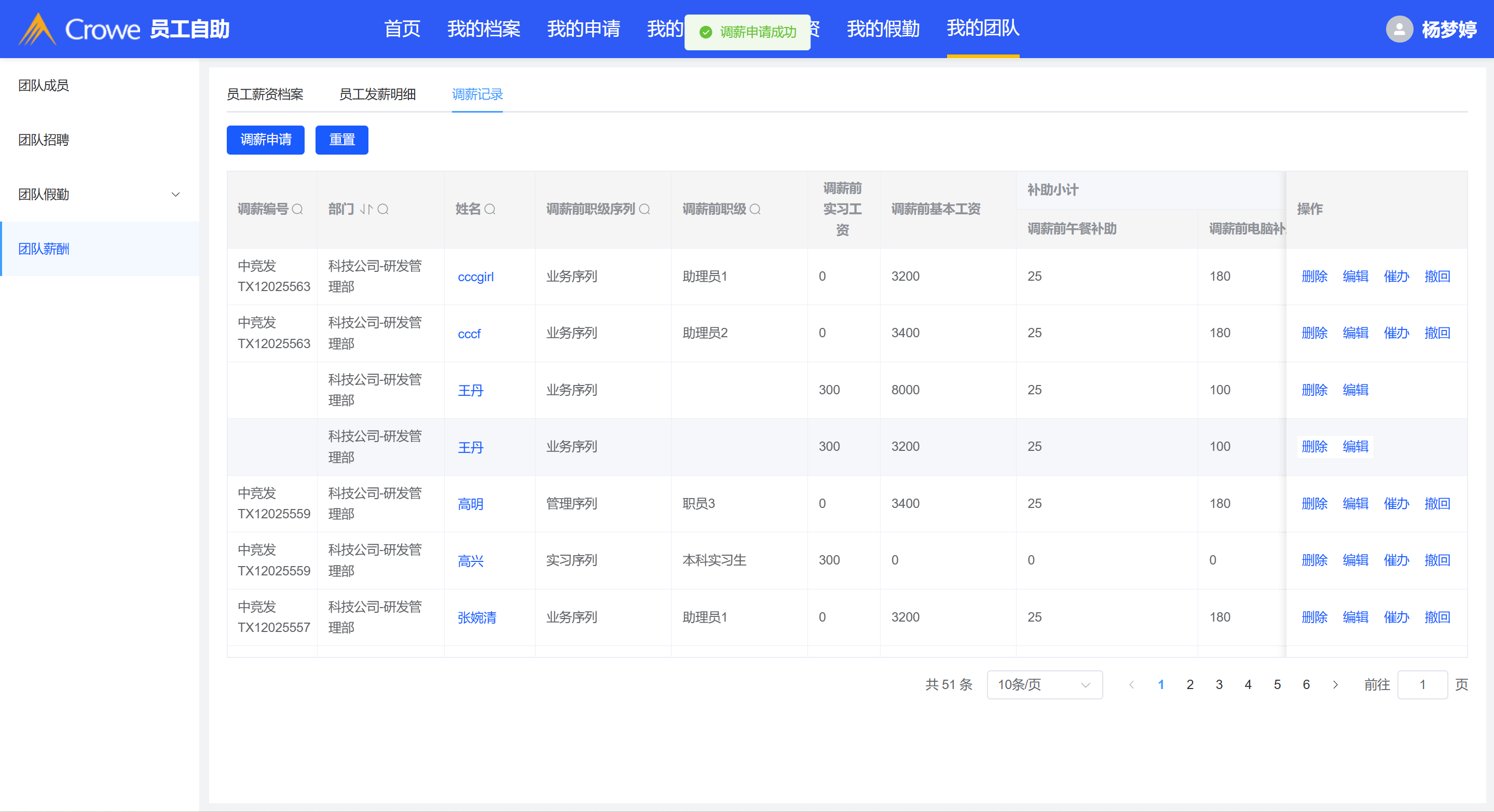Viewport: 1494px width, 812px height.
Task: Click search icon next to 部门 header
Action: (x=383, y=209)
